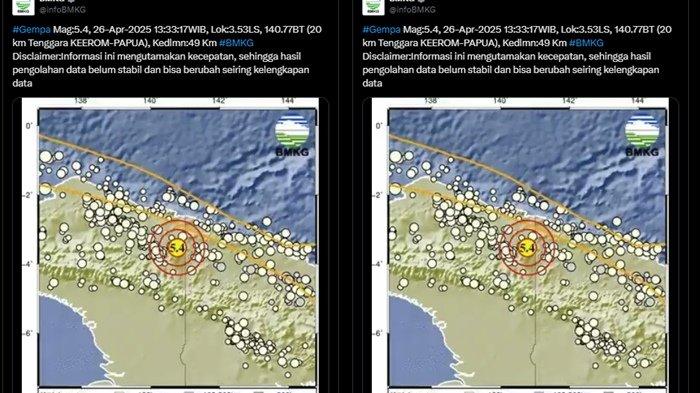Viewport: 700px width, 393px height.
Task: Click BMKG logo on right map
Action: pos(642,136)
